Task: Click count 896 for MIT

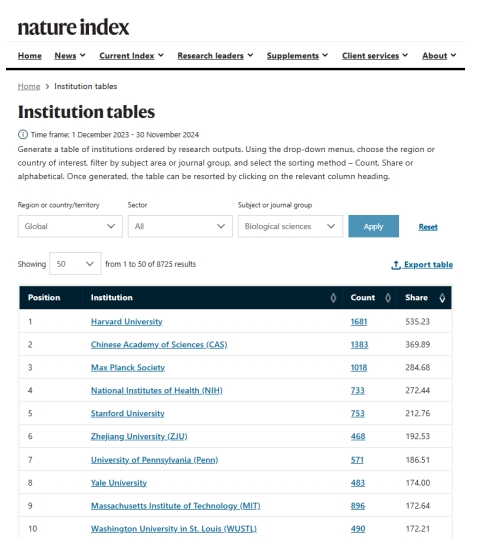Action: point(357,506)
